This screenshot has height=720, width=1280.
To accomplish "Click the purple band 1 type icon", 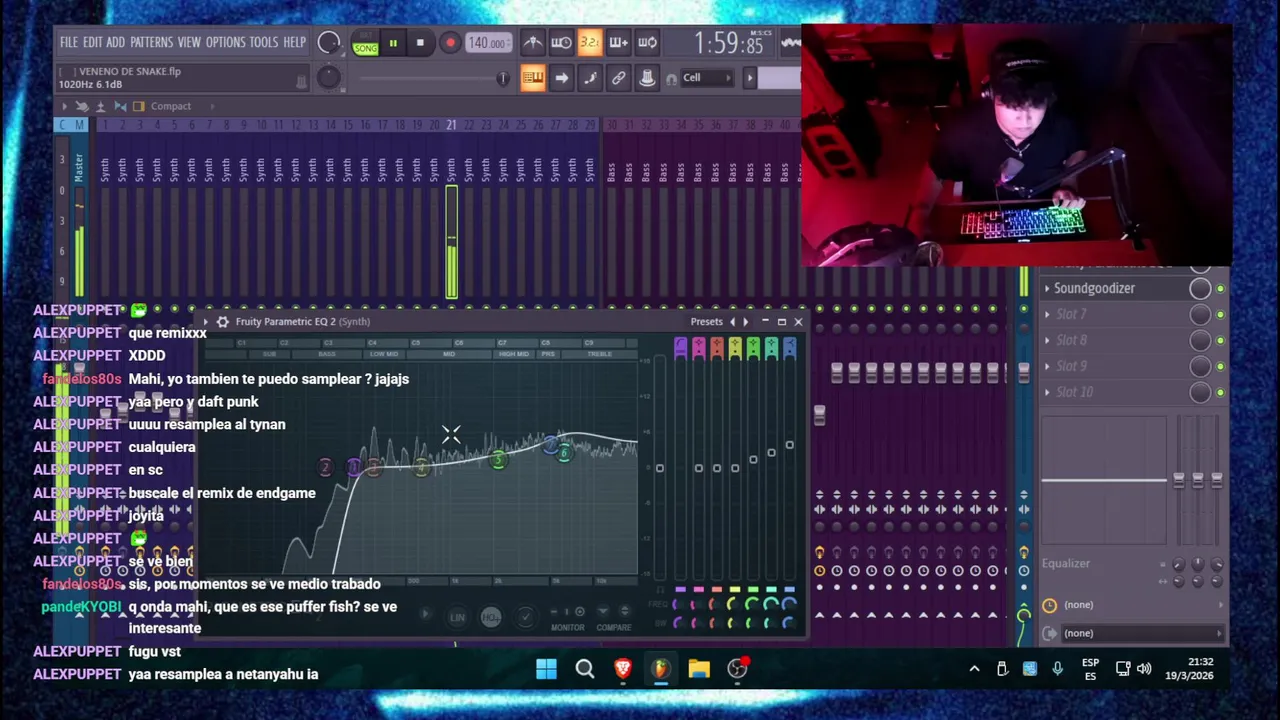I will point(681,347).
